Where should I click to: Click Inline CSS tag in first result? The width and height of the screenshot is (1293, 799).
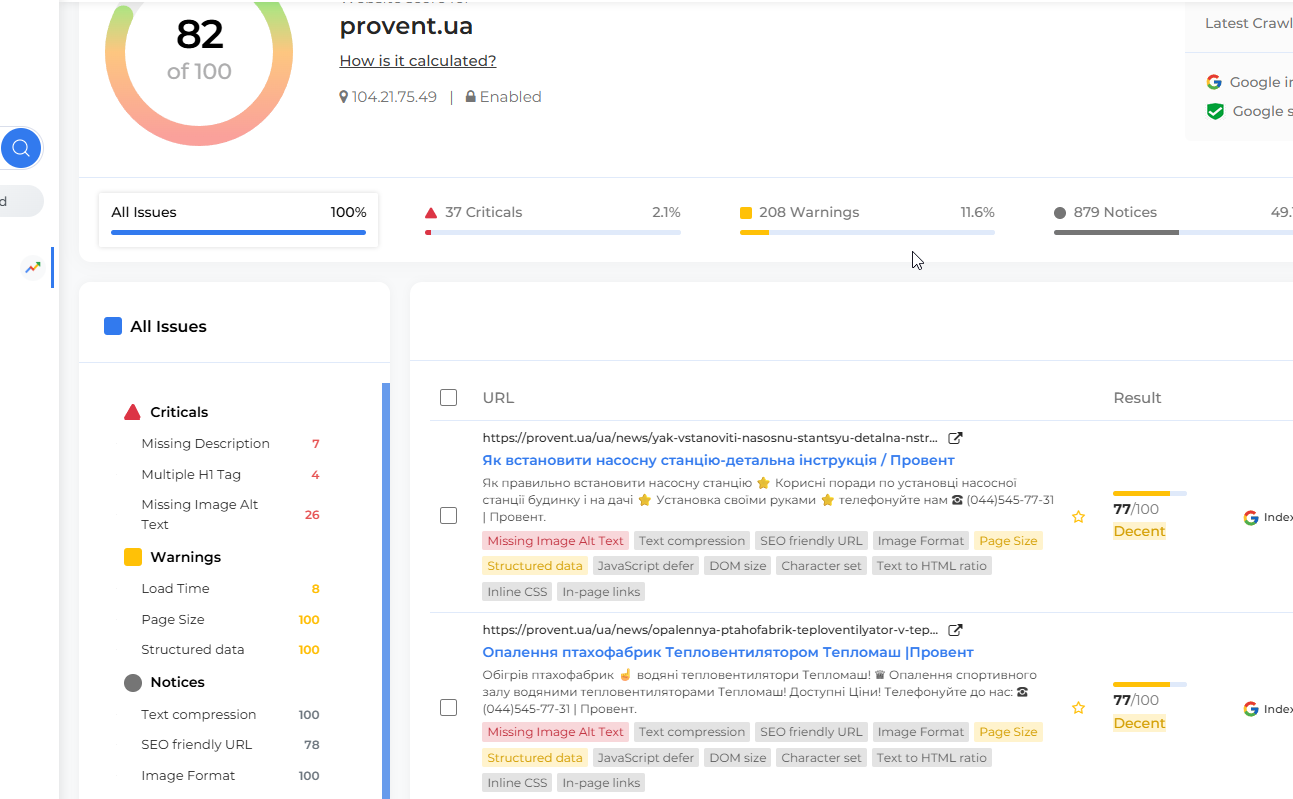[517, 592]
